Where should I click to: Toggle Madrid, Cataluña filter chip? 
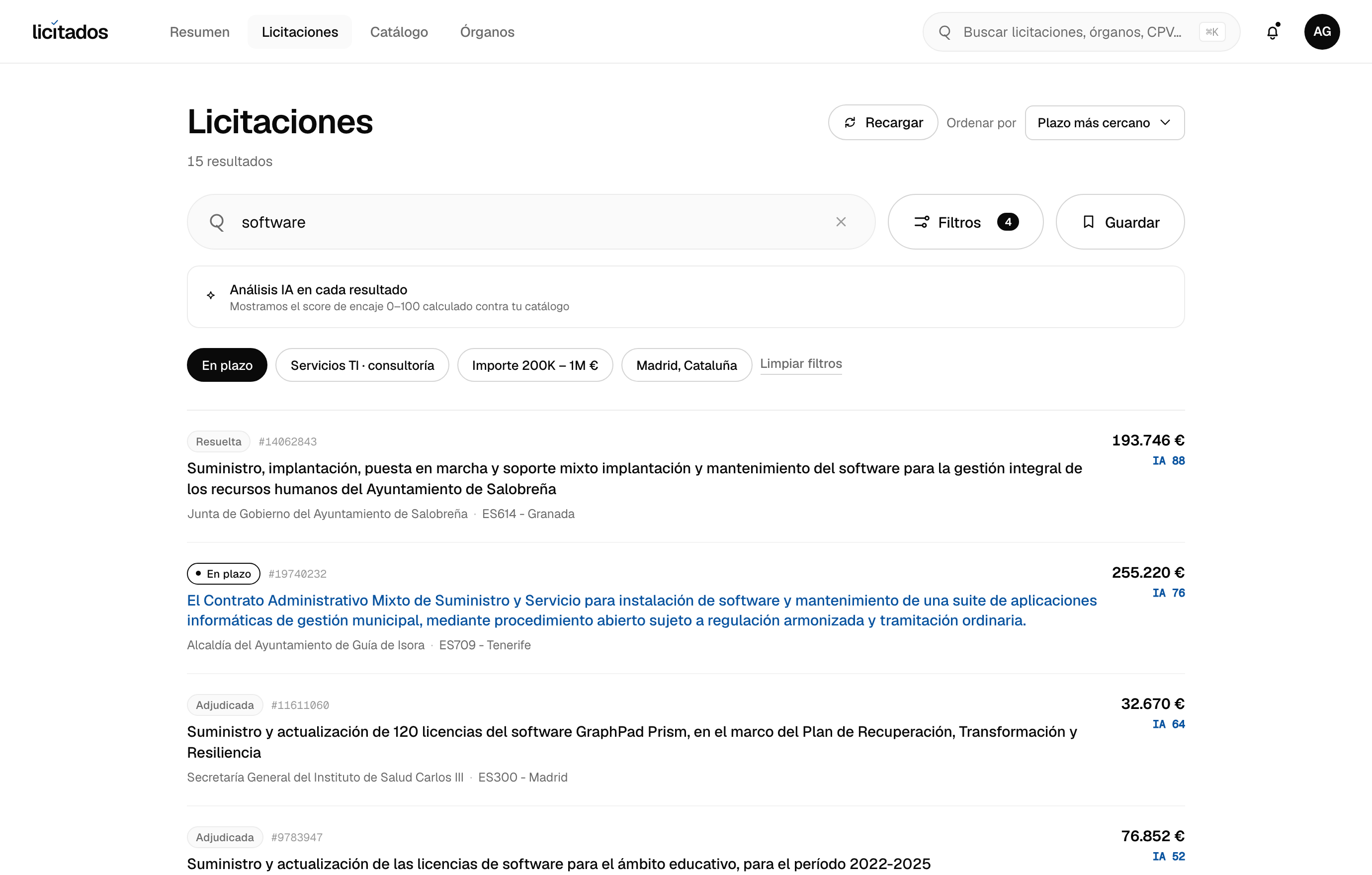click(686, 365)
